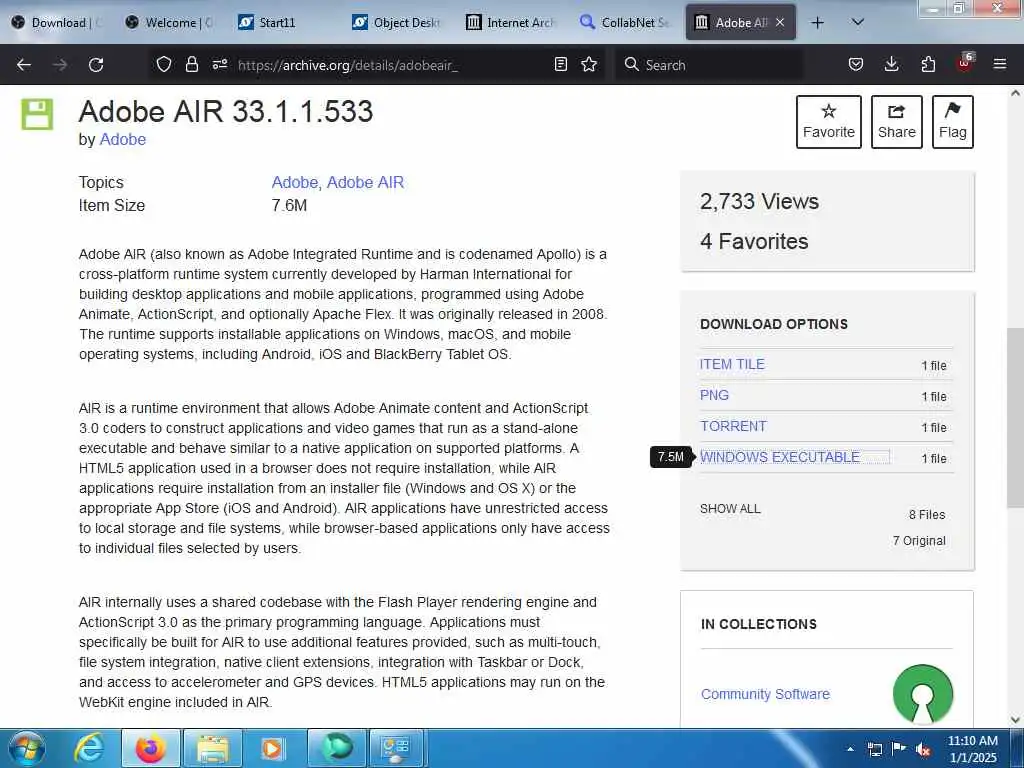Click the scrollbar down arrow
The width and height of the screenshot is (1024, 768).
1015,719
